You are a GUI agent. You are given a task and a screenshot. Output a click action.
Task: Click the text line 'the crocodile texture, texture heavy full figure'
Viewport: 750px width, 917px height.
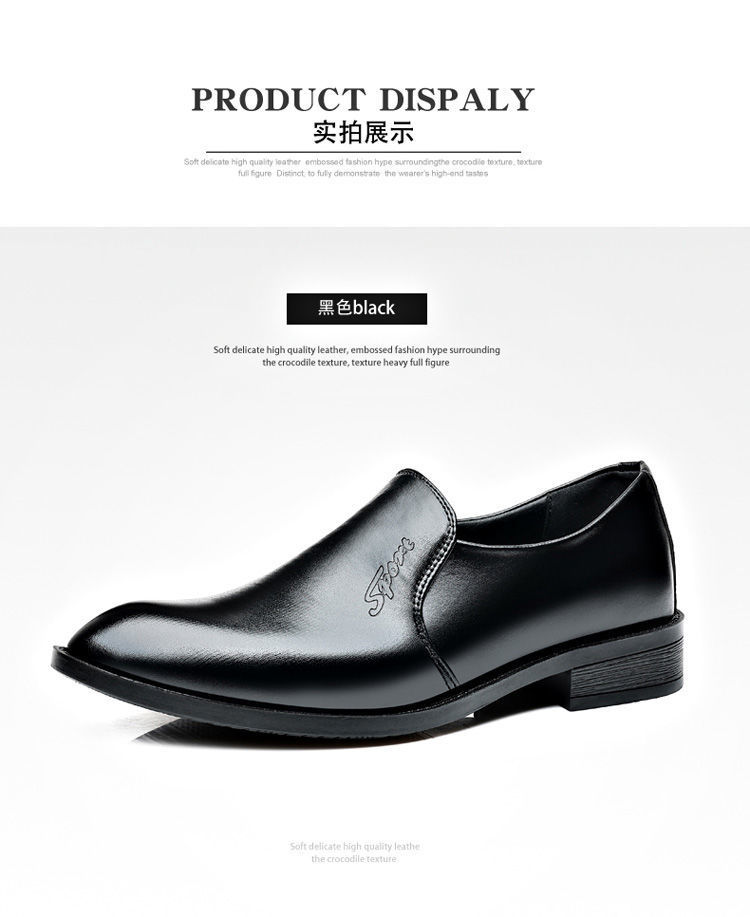pyautogui.click(x=356, y=363)
